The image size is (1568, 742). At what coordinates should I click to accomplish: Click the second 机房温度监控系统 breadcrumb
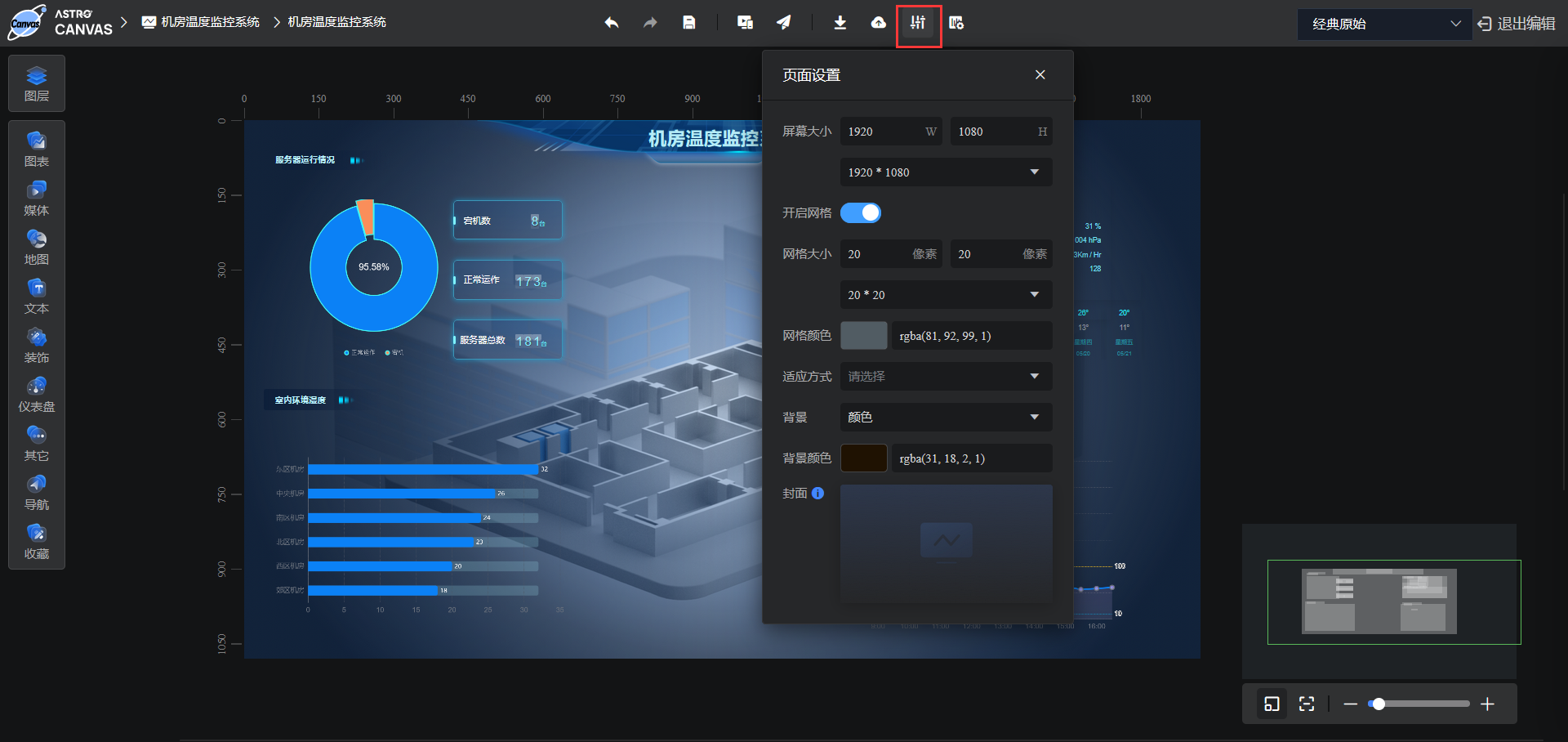point(336,22)
